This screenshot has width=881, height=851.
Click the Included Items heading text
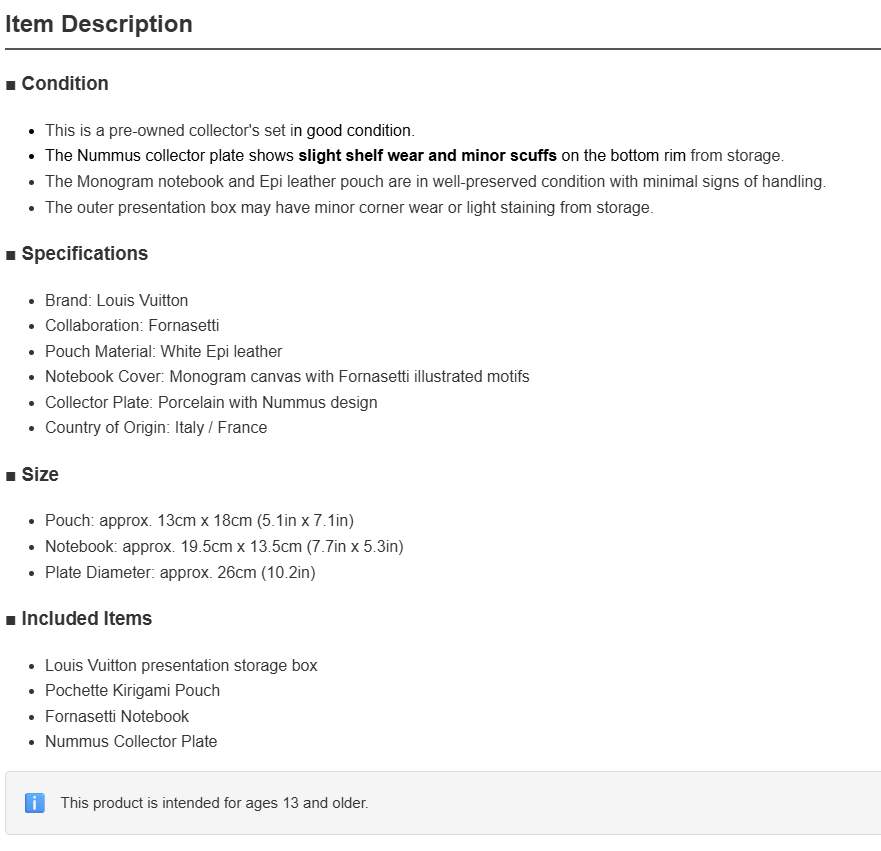click(87, 618)
